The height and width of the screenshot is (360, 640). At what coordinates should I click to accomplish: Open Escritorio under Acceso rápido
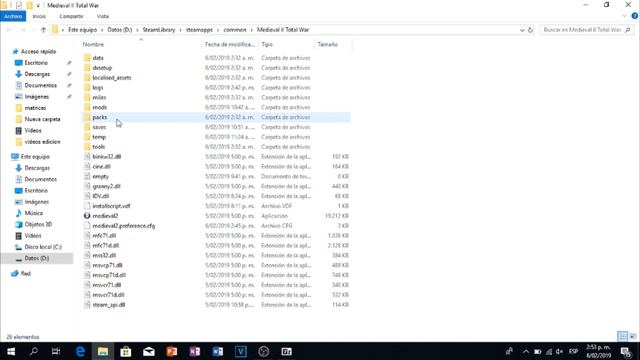[x=36, y=63]
